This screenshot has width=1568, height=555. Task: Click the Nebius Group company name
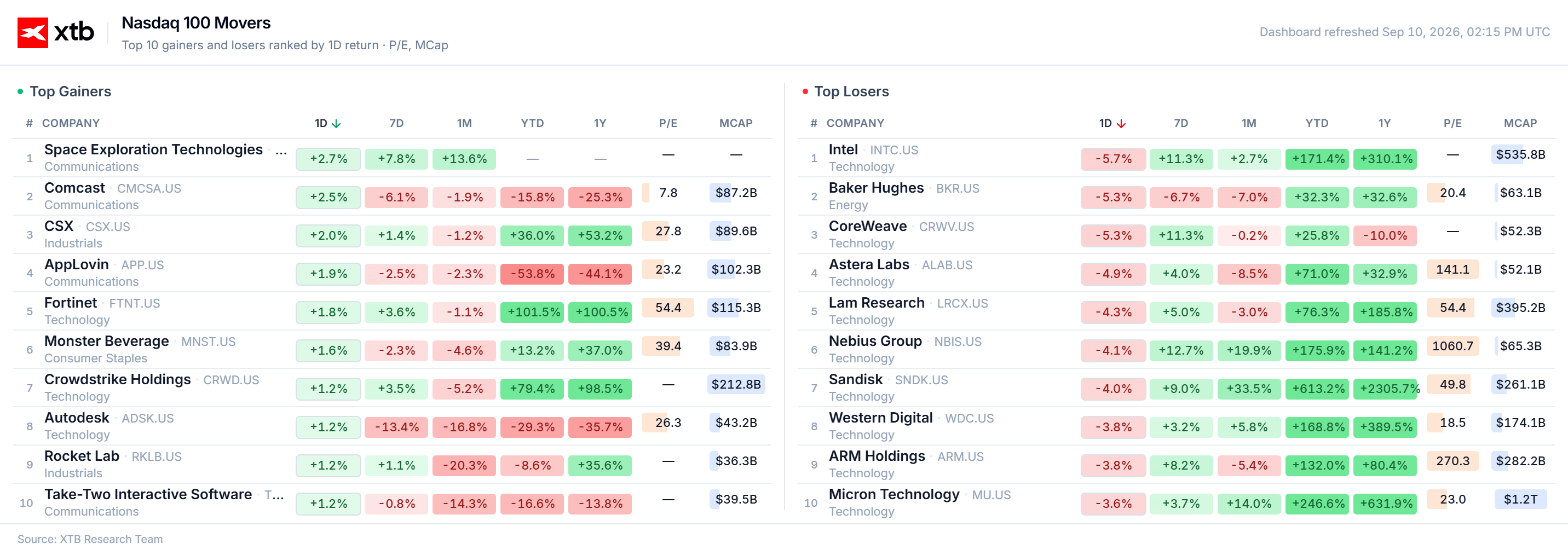point(875,341)
